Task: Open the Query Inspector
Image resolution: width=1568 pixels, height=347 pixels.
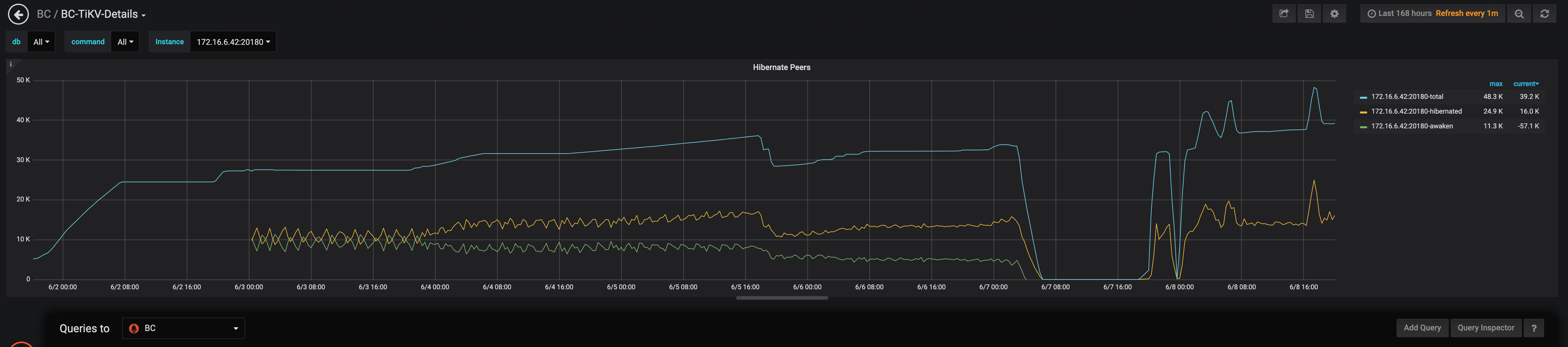Action: tap(1486, 328)
